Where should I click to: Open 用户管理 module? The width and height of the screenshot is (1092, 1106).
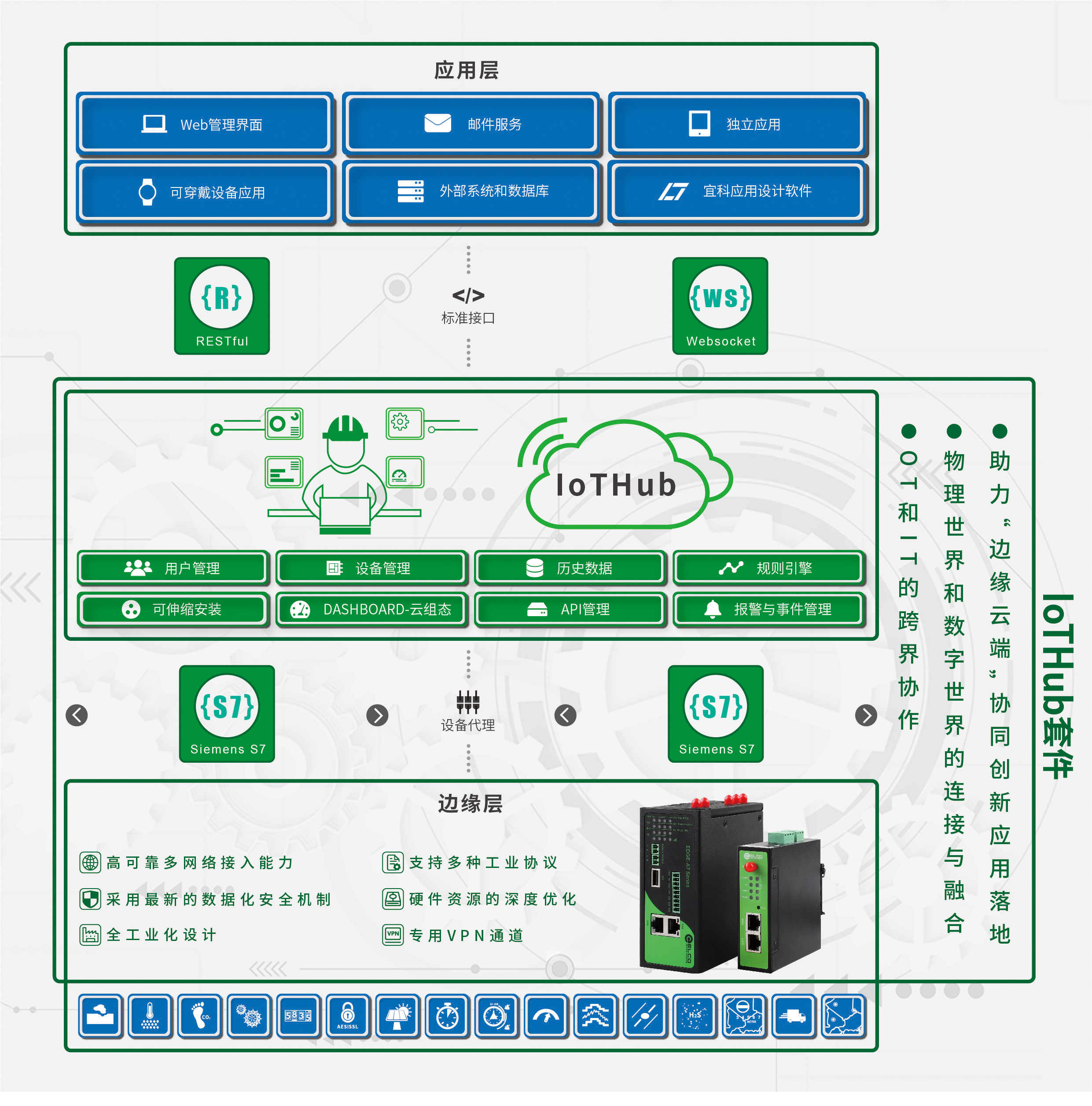pyautogui.click(x=173, y=569)
